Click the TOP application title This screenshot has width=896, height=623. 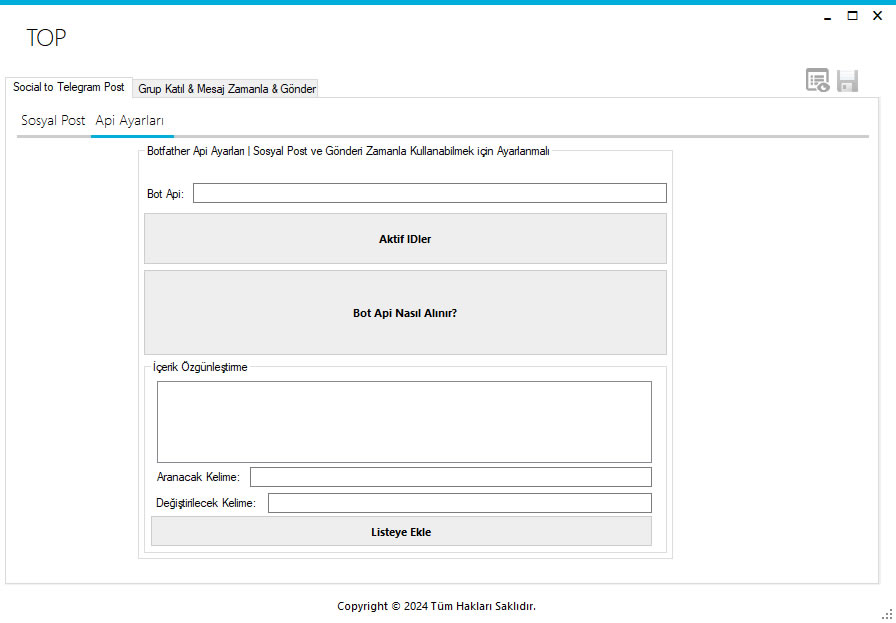click(46, 38)
